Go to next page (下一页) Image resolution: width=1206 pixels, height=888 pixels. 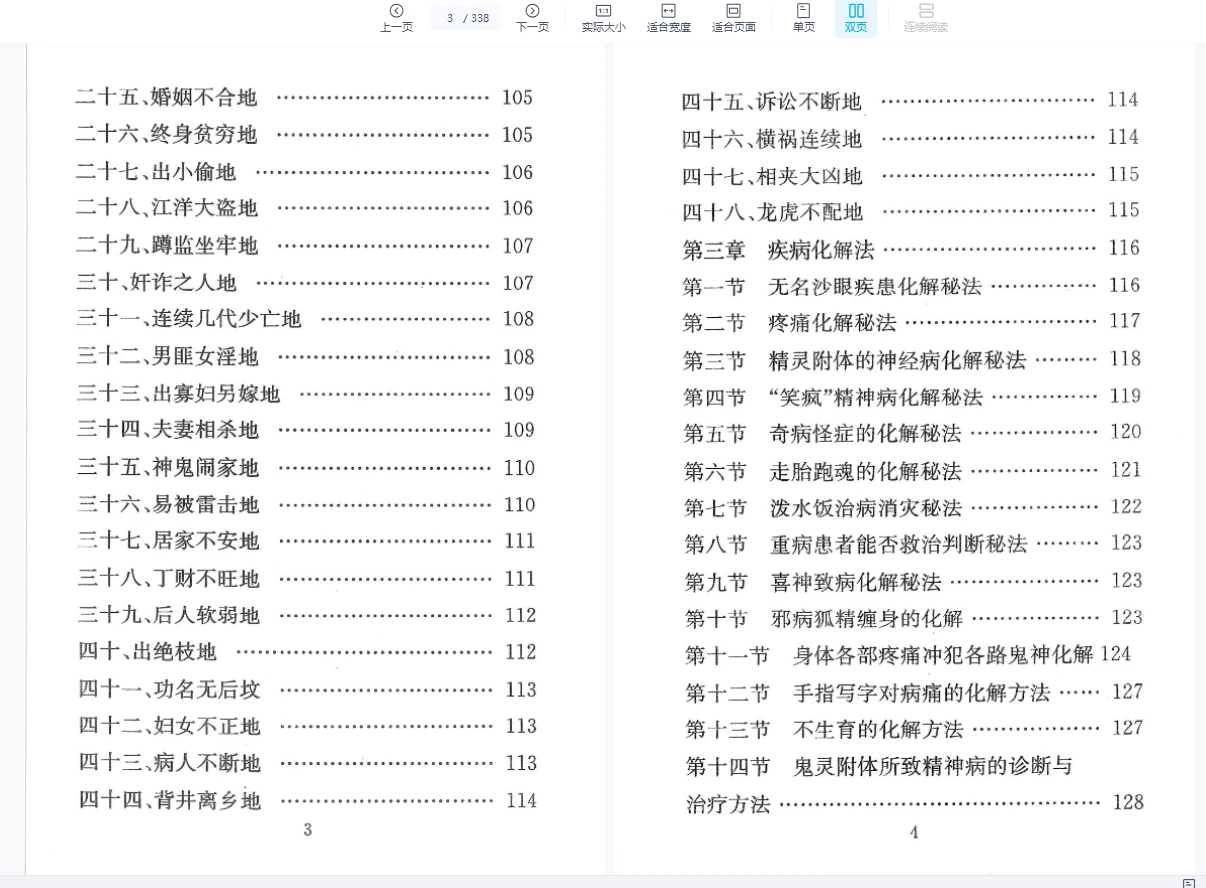[x=532, y=18]
